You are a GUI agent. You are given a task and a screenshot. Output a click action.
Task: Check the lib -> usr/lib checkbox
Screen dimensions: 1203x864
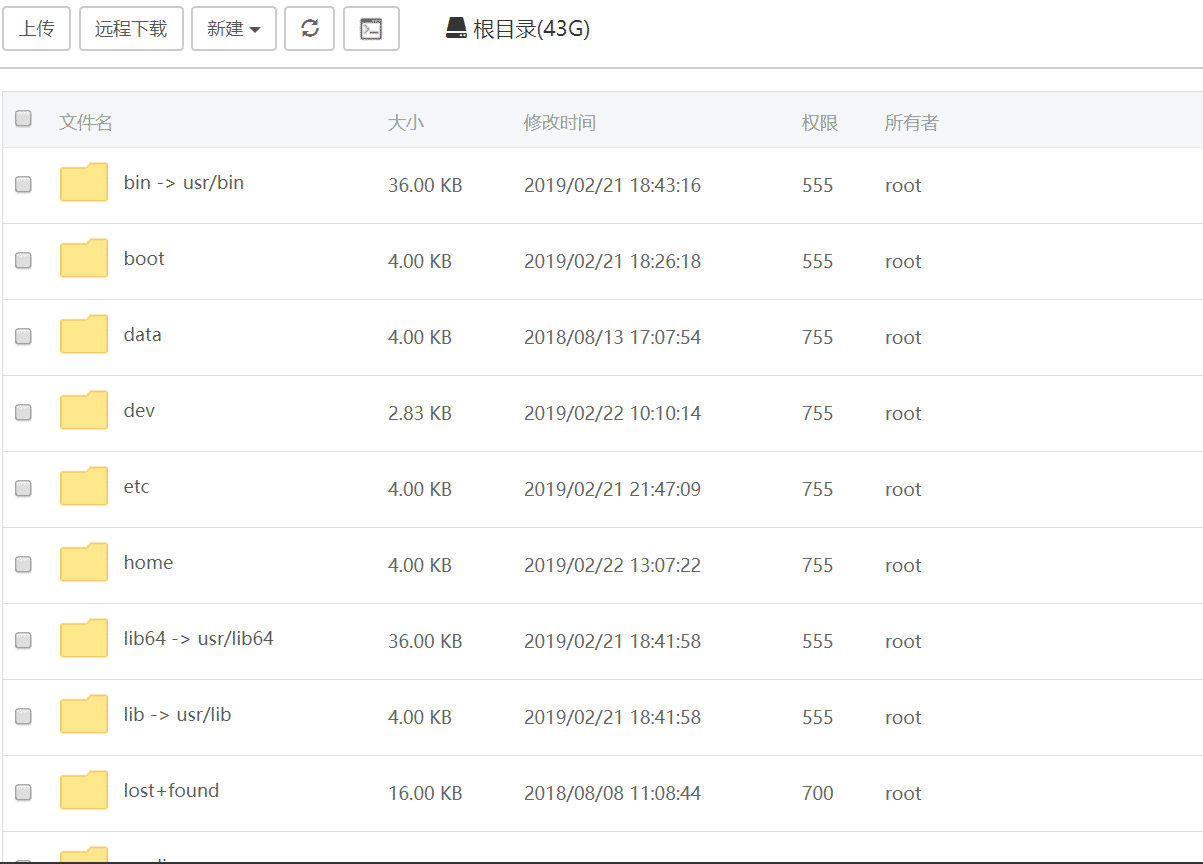click(x=24, y=716)
